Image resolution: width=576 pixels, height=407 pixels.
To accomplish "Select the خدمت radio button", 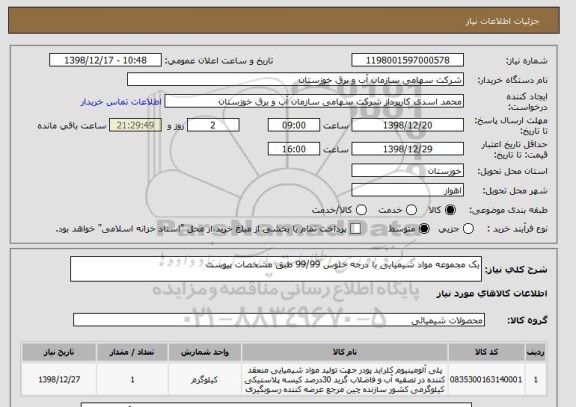I will tap(411, 210).
